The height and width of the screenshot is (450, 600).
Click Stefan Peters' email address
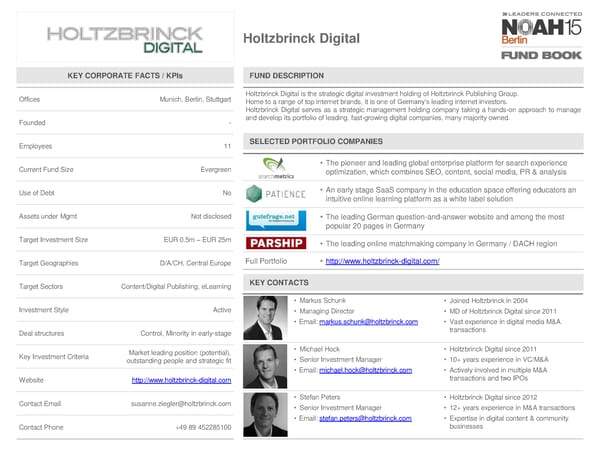coord(363,420)
